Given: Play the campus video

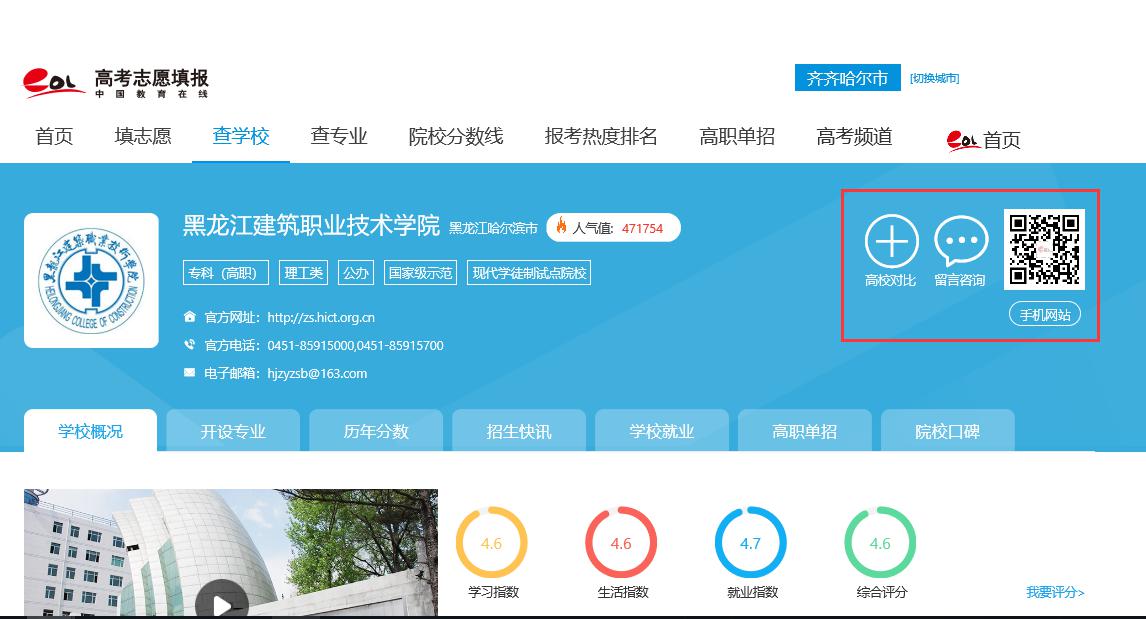Looking at the screenshot, I should tap(221, 604).
